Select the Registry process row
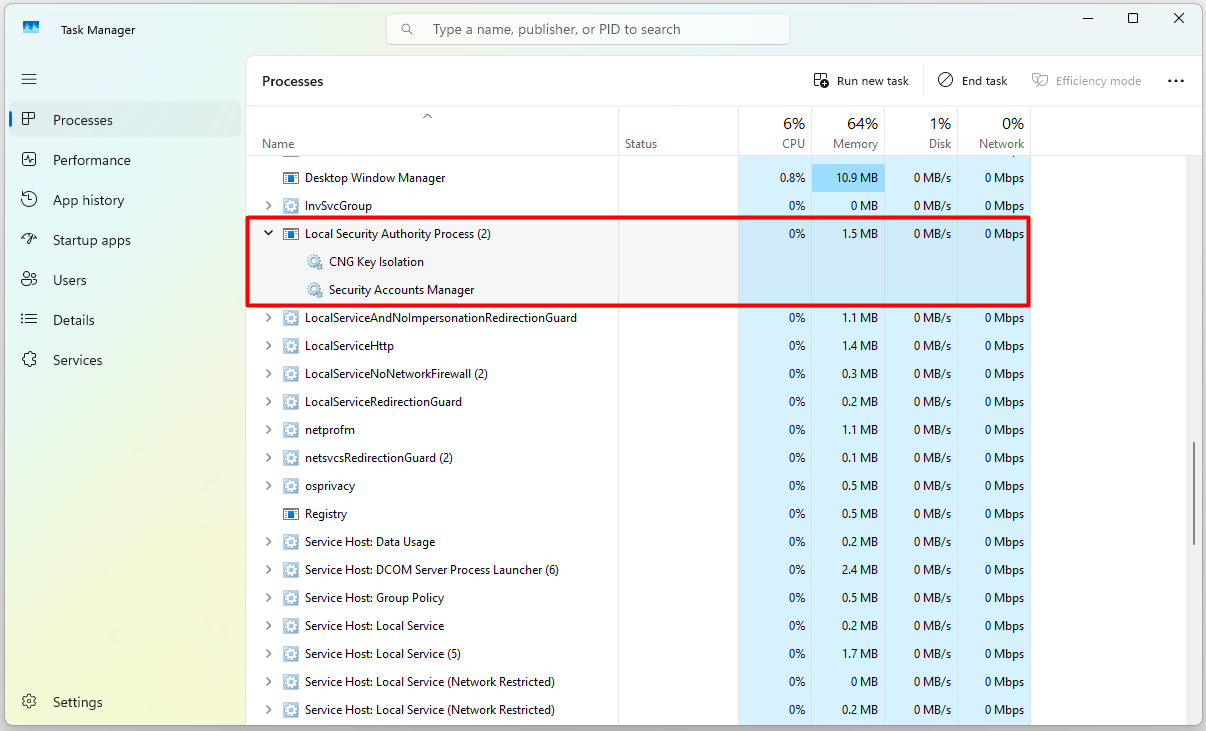1206x731 pixels. pyautogui.click(x=638, y=514)
